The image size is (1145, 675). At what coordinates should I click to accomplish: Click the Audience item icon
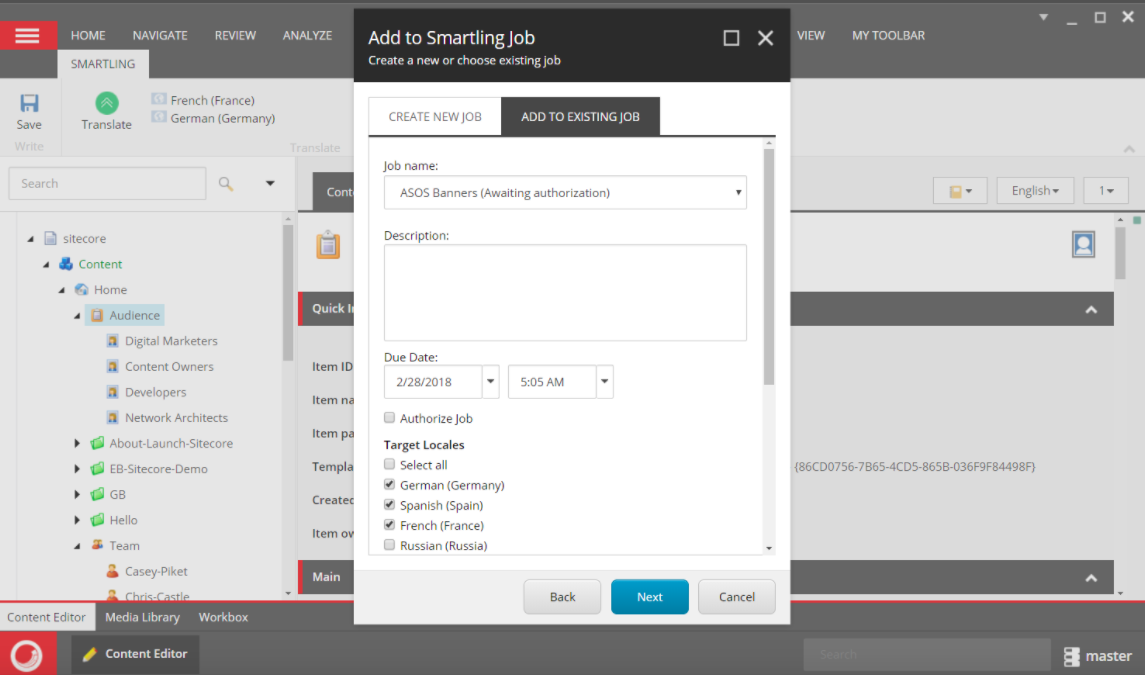[x=96, y=315]
